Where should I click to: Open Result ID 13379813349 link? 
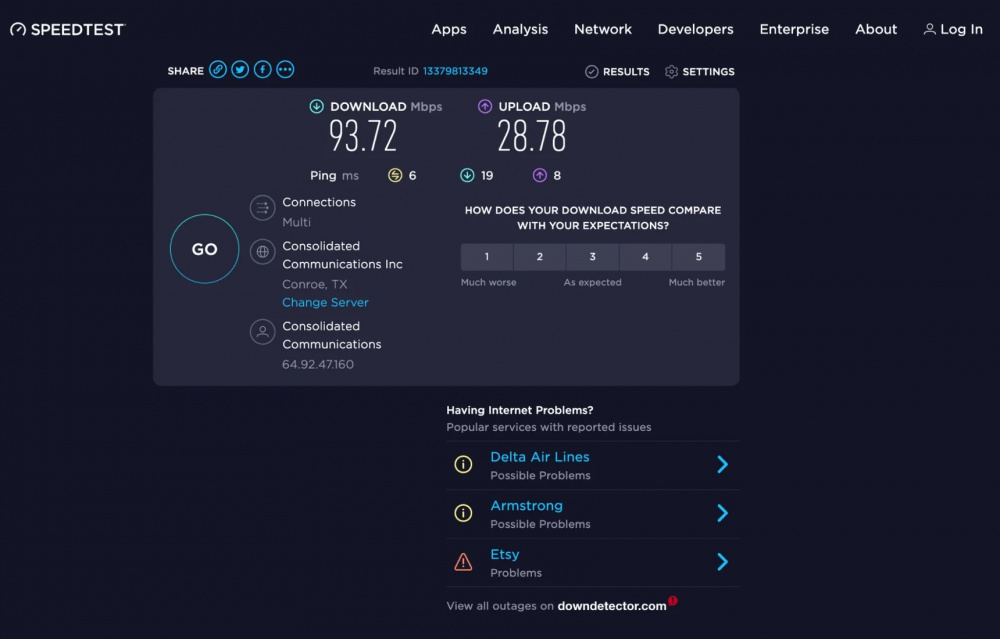[x=455, y=71]
